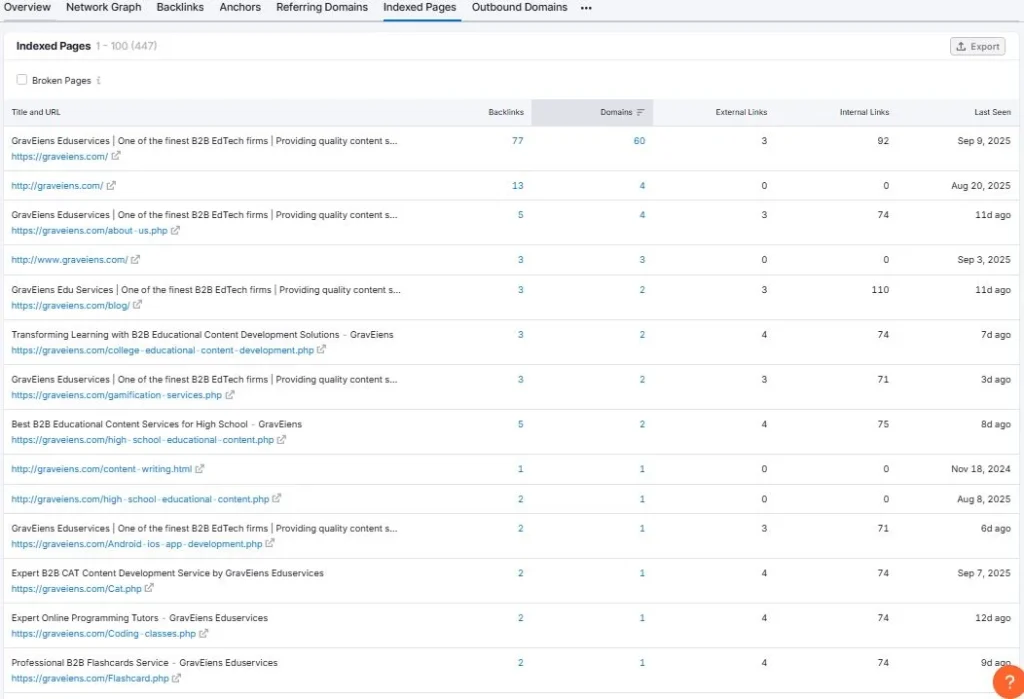This screenshot has height=699, width=1024.
Task: Open external icon for college-educational-content-development.php
Action: pos(321,350)
